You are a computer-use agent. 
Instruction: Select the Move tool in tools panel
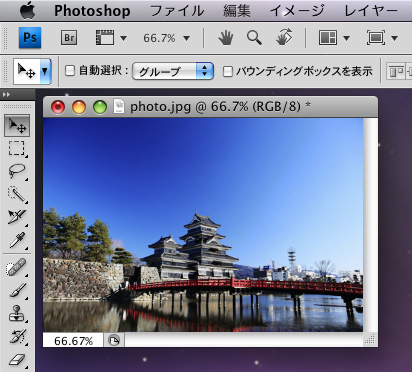click(x=17, y=125)
